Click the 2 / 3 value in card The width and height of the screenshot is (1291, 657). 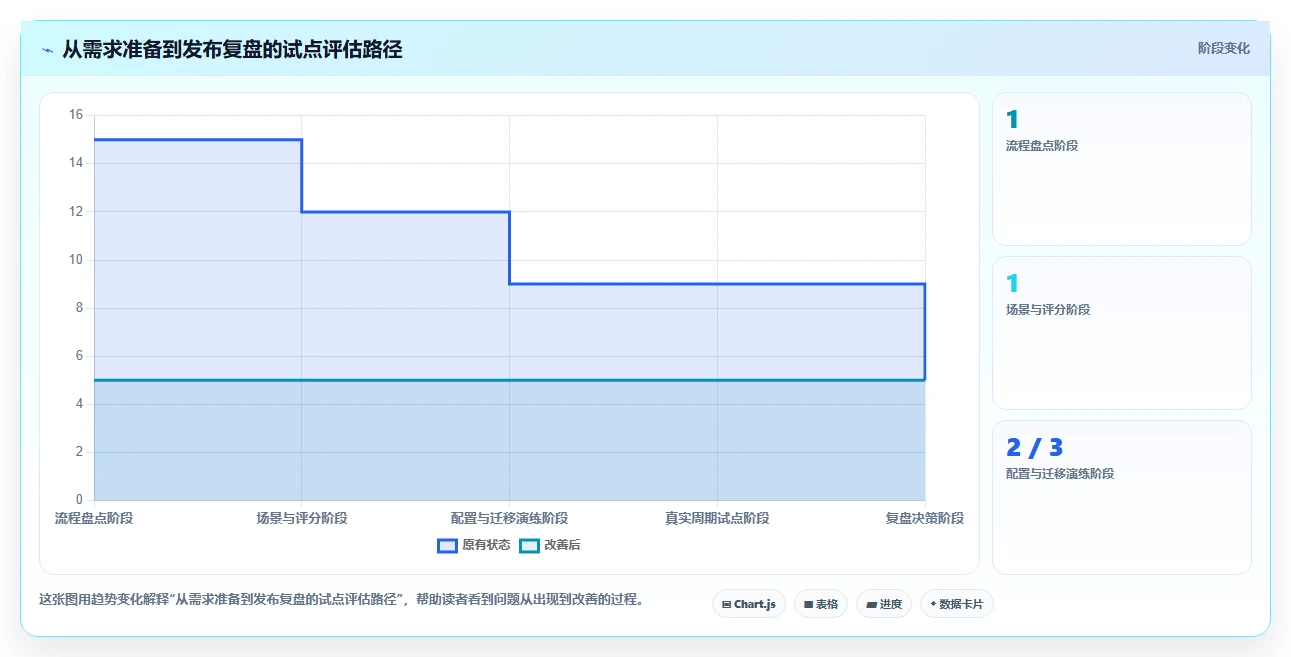click(1034, 448)
